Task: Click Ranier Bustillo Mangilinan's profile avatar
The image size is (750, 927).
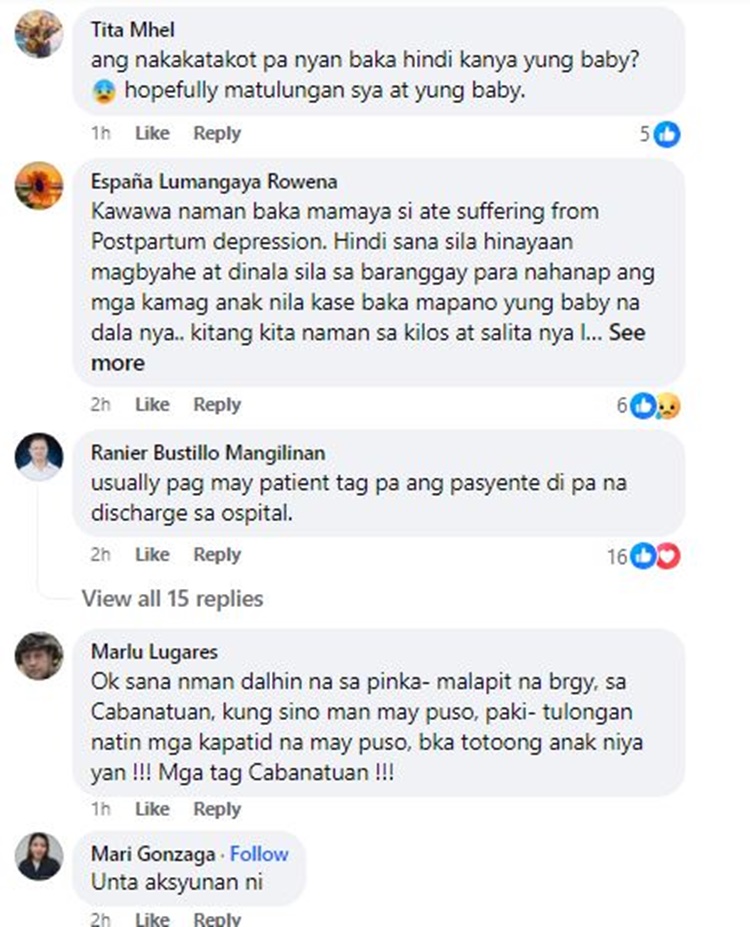Action: pyautogui.click(x=39, y=456)
